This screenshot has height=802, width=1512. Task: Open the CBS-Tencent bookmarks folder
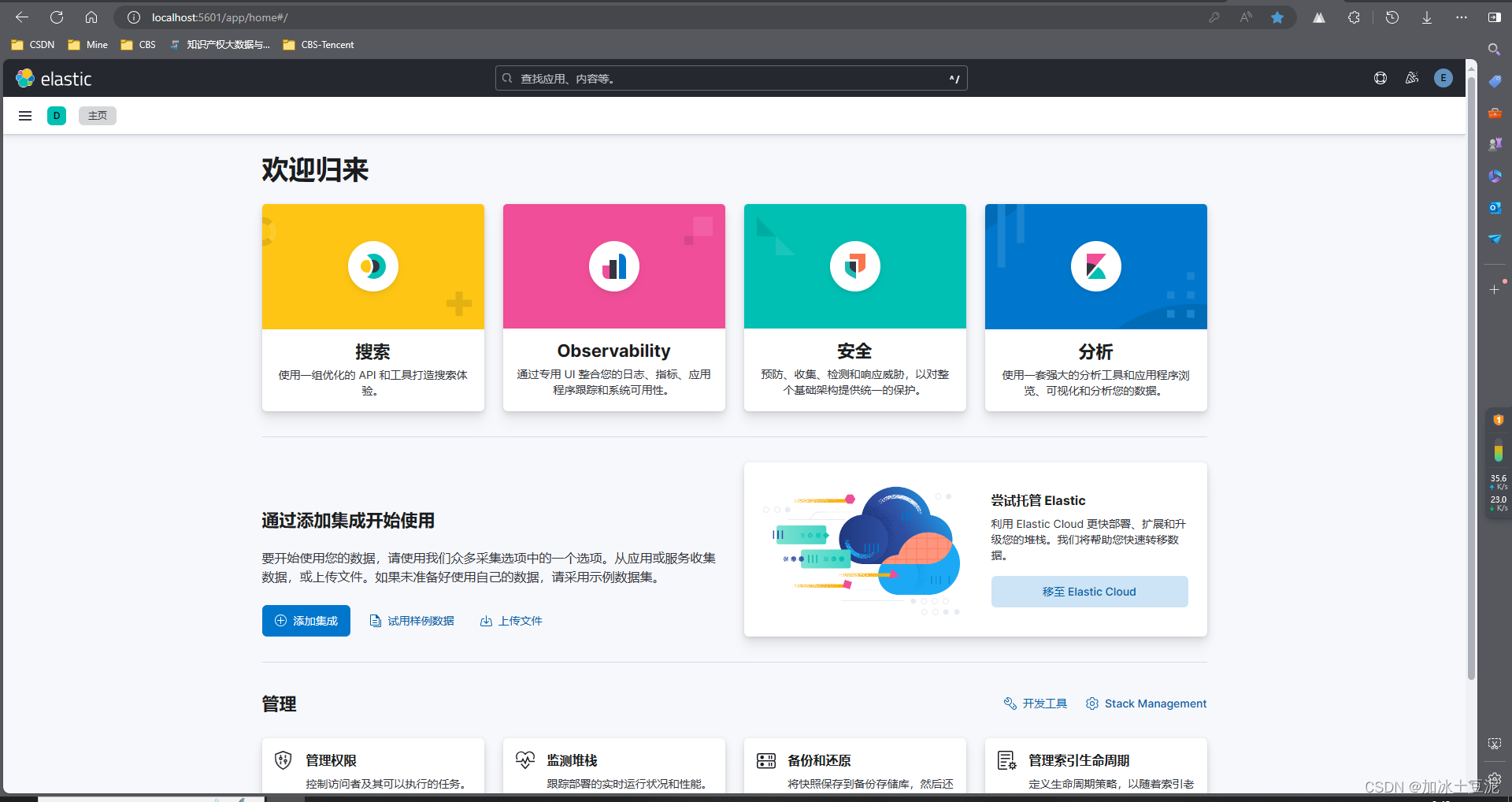coord(318,45)
